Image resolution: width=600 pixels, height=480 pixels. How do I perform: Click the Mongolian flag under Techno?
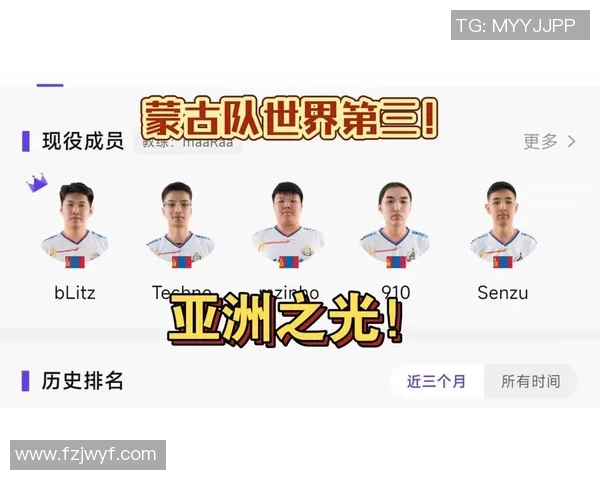pos(182,262)
